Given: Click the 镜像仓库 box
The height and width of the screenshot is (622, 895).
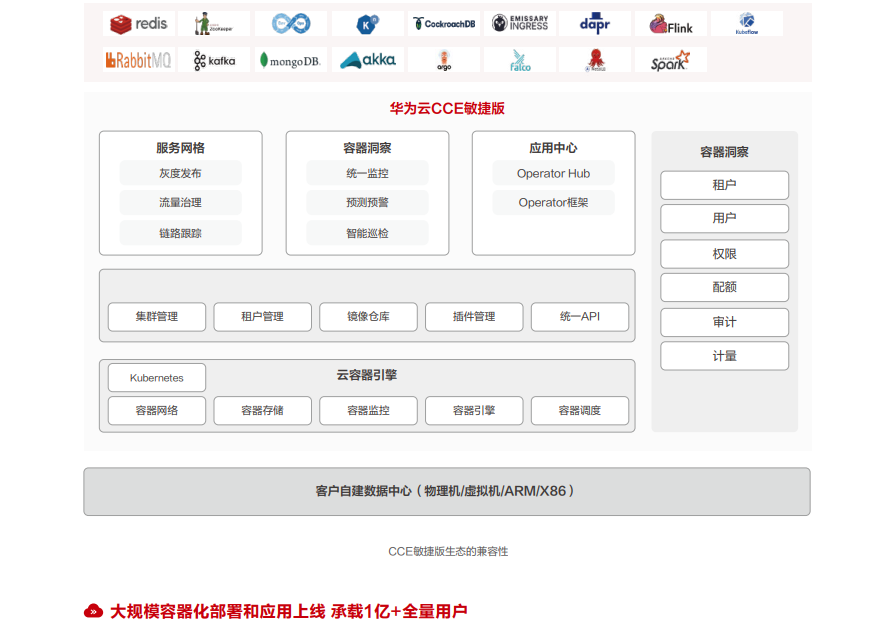Looking at the screenshot, I should coord(368,317).
